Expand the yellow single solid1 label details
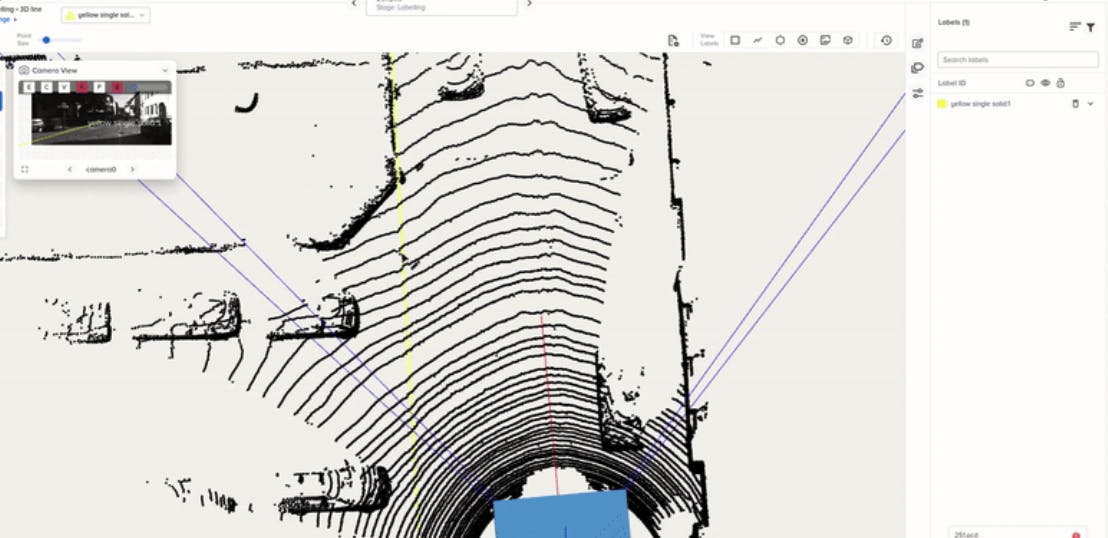The width and height of the screenshot is (1108, 538). tap(1090, 104)
